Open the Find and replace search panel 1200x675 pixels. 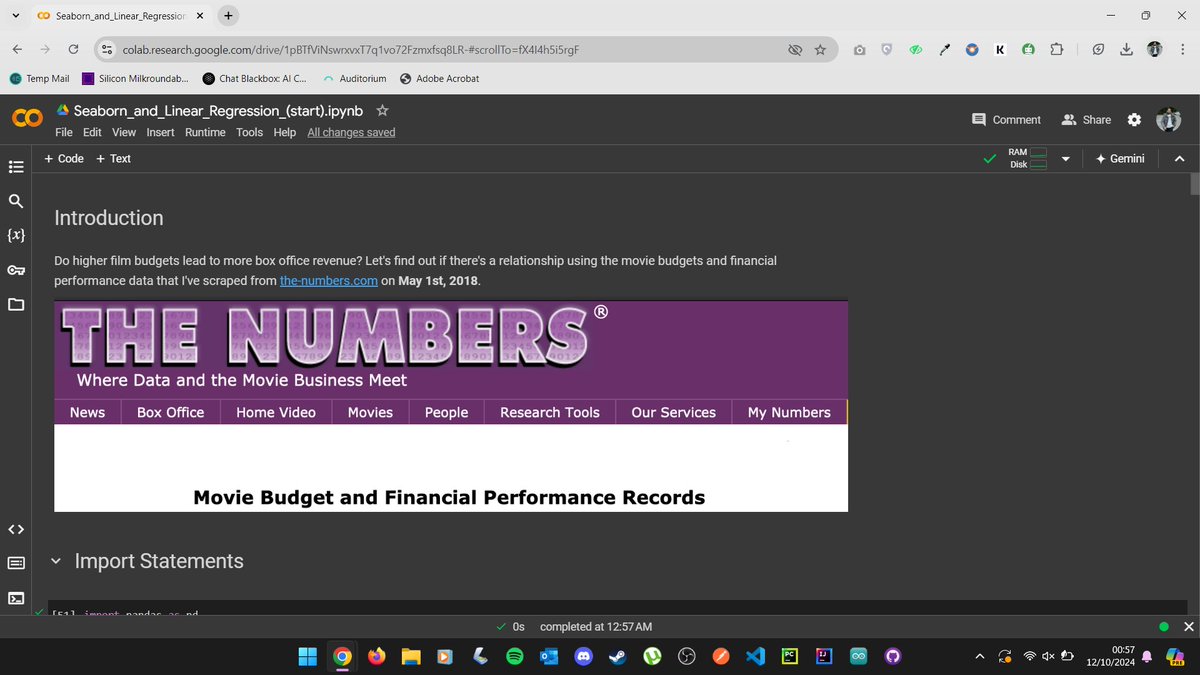16,201
